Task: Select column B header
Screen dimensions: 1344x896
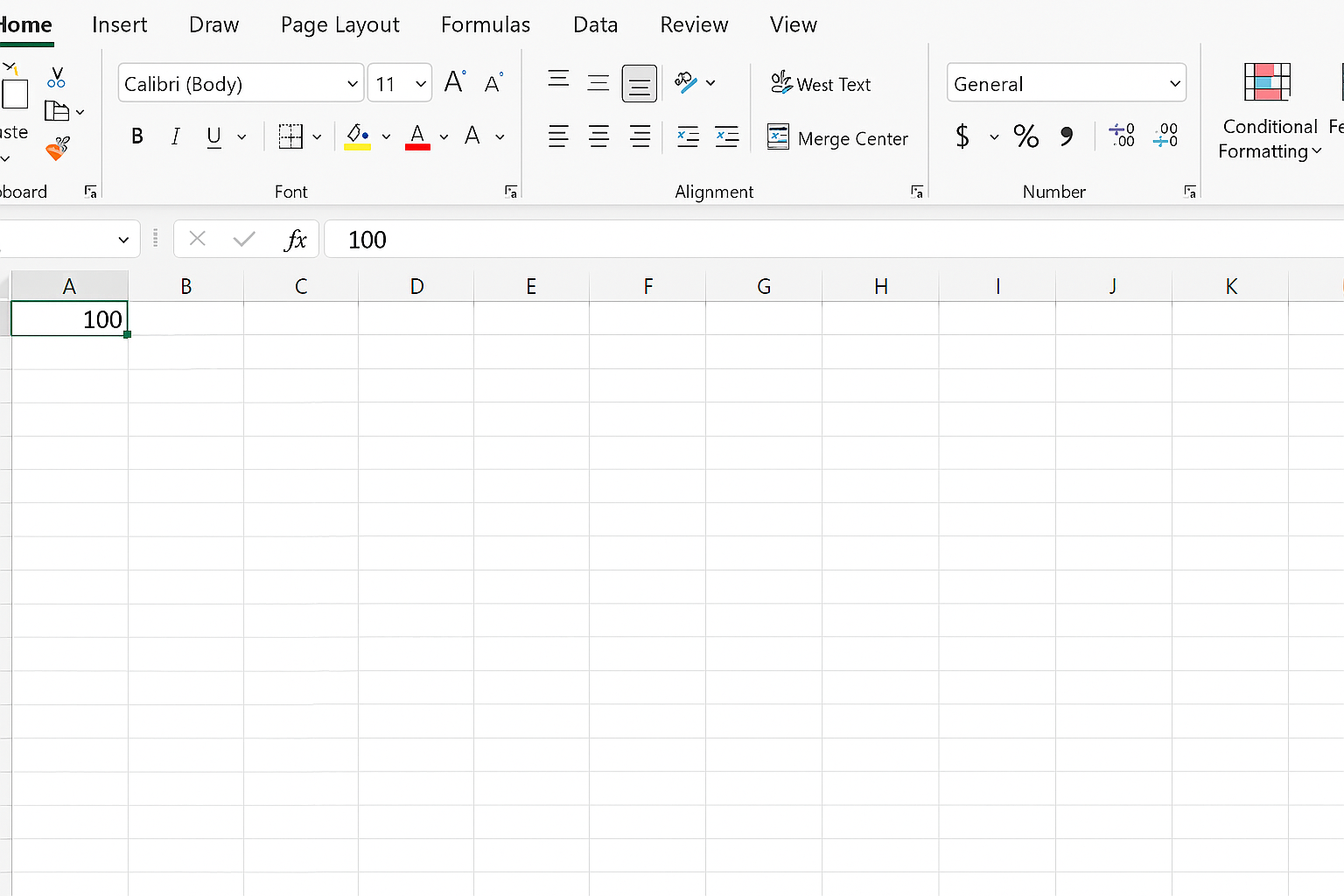Action: click(x=185, y=286)
